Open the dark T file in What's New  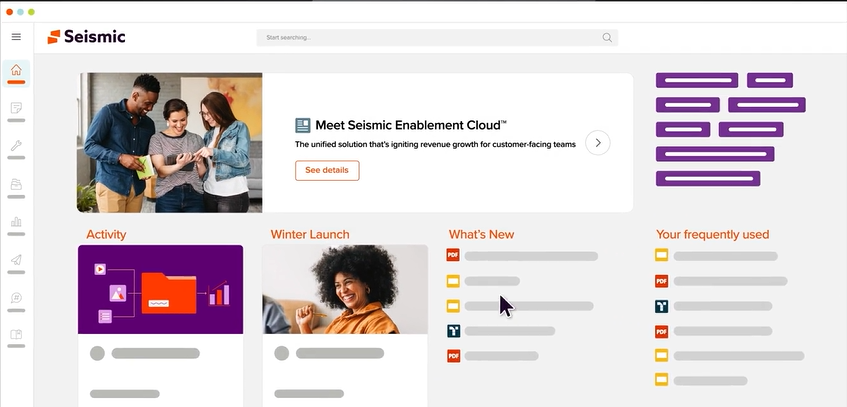(453, 331)
